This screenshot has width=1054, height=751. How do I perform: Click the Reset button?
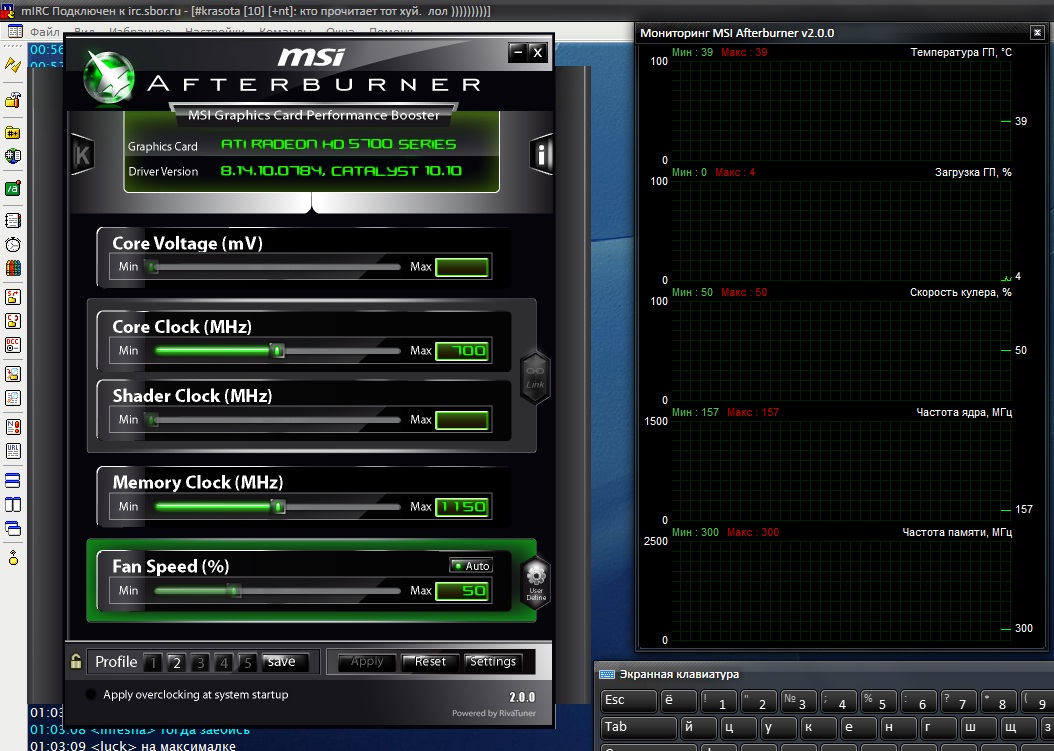pos(430,662)
